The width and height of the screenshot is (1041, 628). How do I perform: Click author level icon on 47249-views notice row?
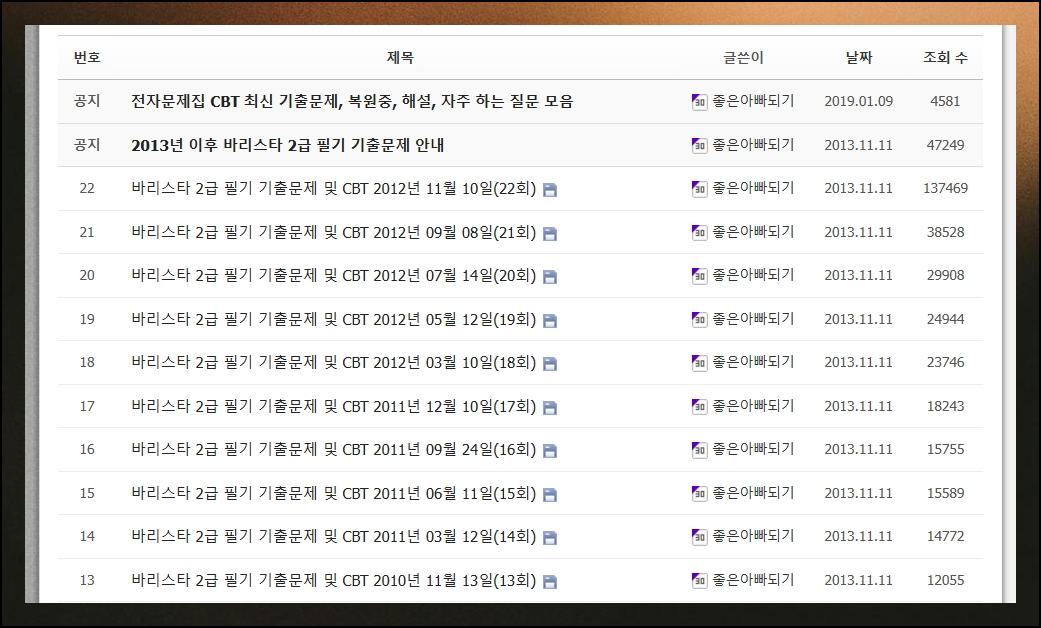699,145
